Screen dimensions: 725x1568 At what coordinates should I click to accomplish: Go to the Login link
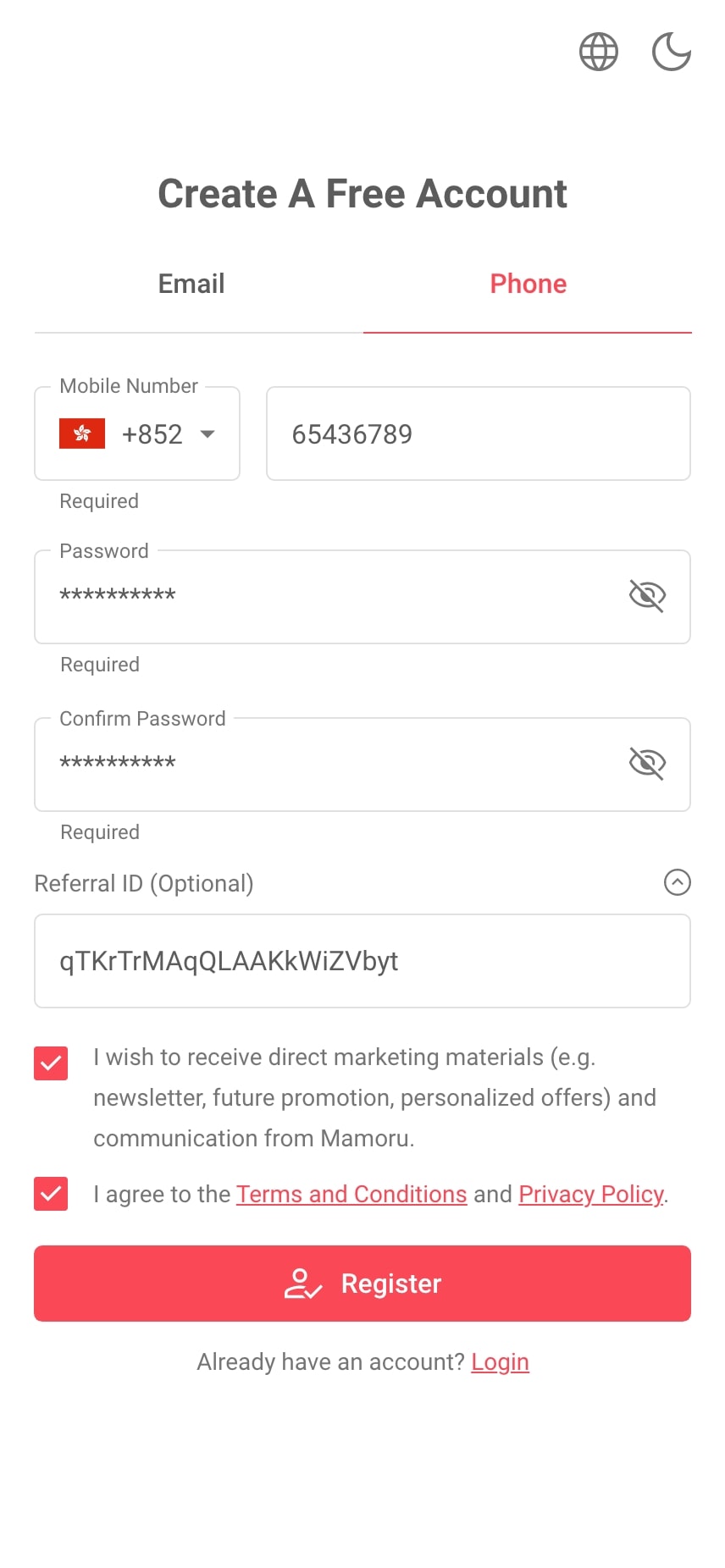pos(500,1361)
